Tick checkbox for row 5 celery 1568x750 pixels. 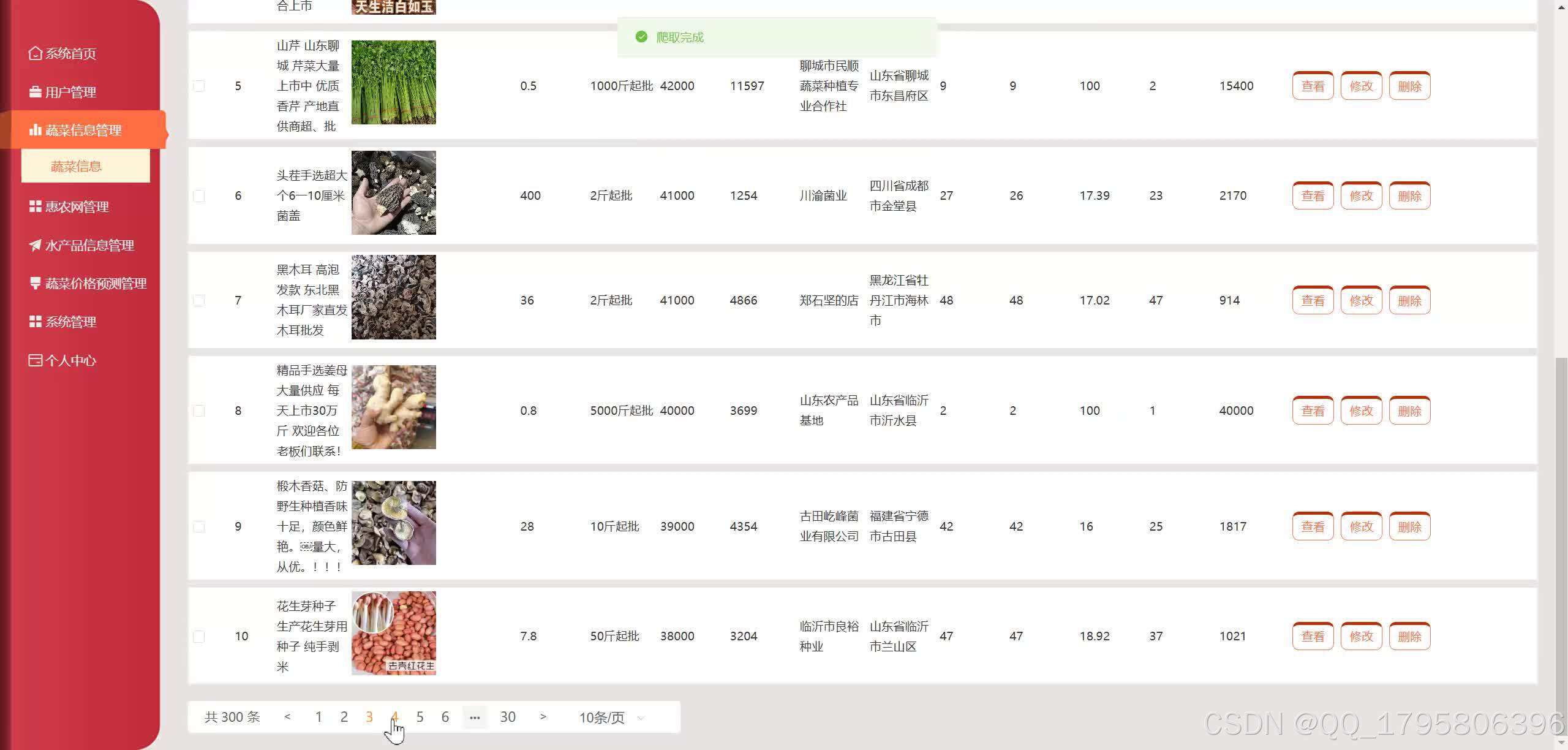(x=199, y=86)
